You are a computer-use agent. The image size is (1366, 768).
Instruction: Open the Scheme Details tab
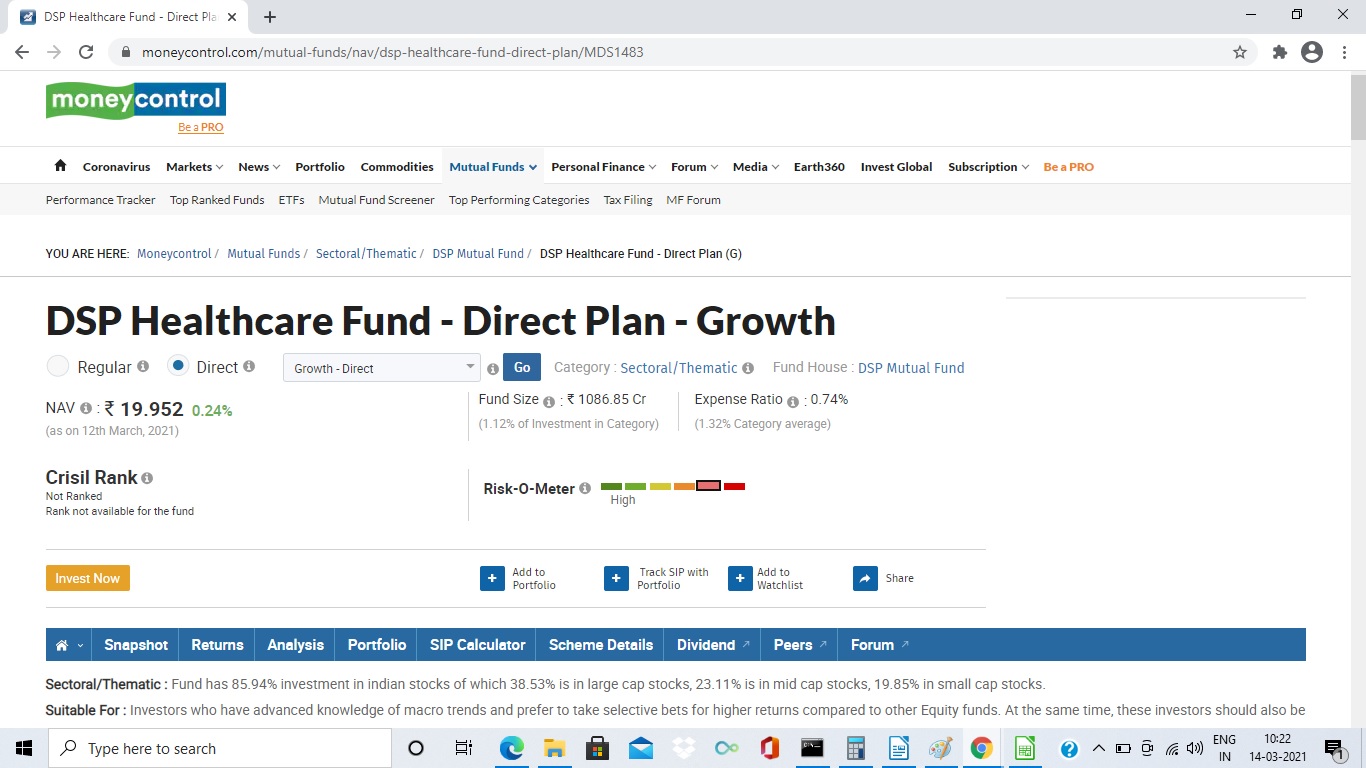pos(601,645)
